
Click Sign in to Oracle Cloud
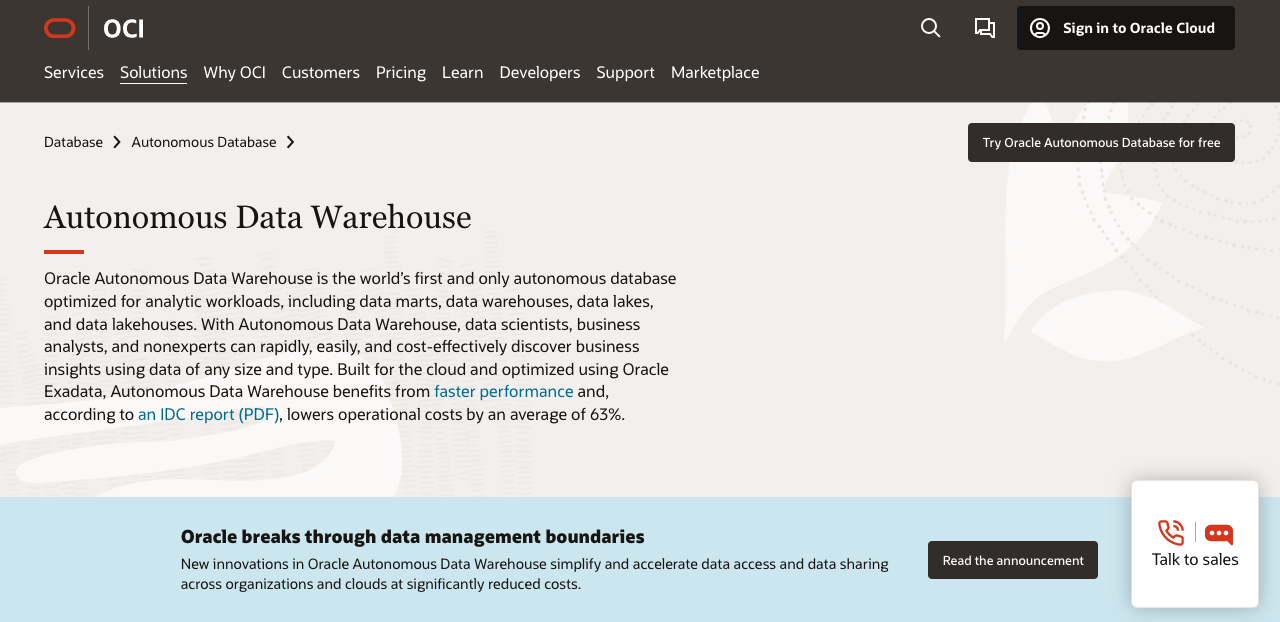tap(1126, 28)
